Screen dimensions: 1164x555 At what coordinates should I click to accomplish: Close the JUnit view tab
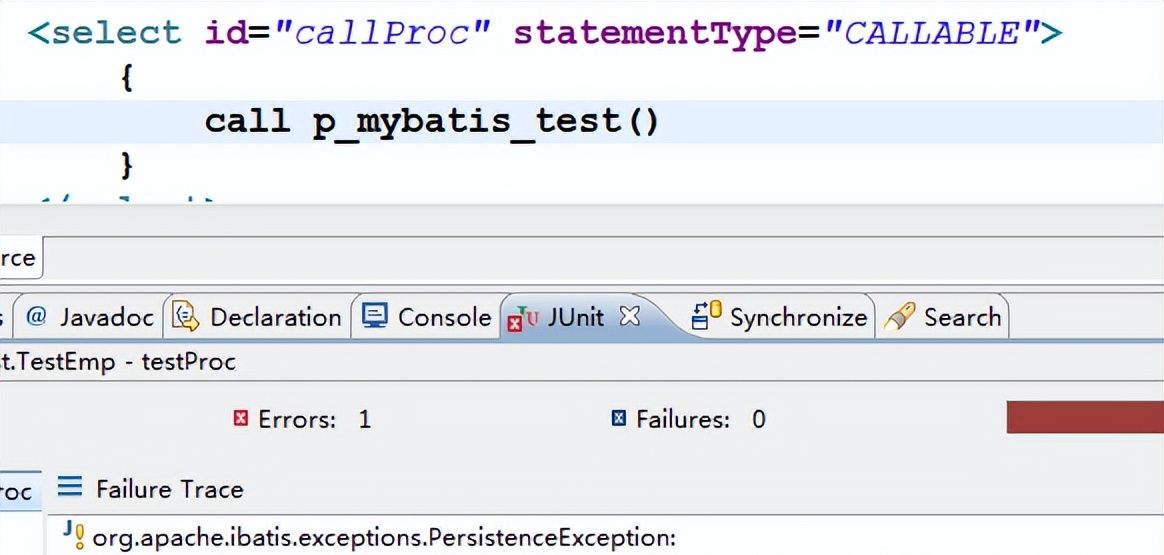pos(629,316)
